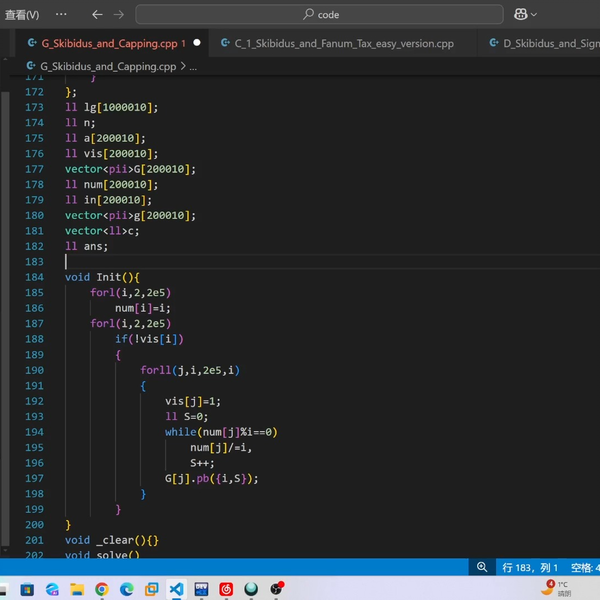Click the command center search box
The height and width of the screenshot is (600, 600).
(319, 15)
